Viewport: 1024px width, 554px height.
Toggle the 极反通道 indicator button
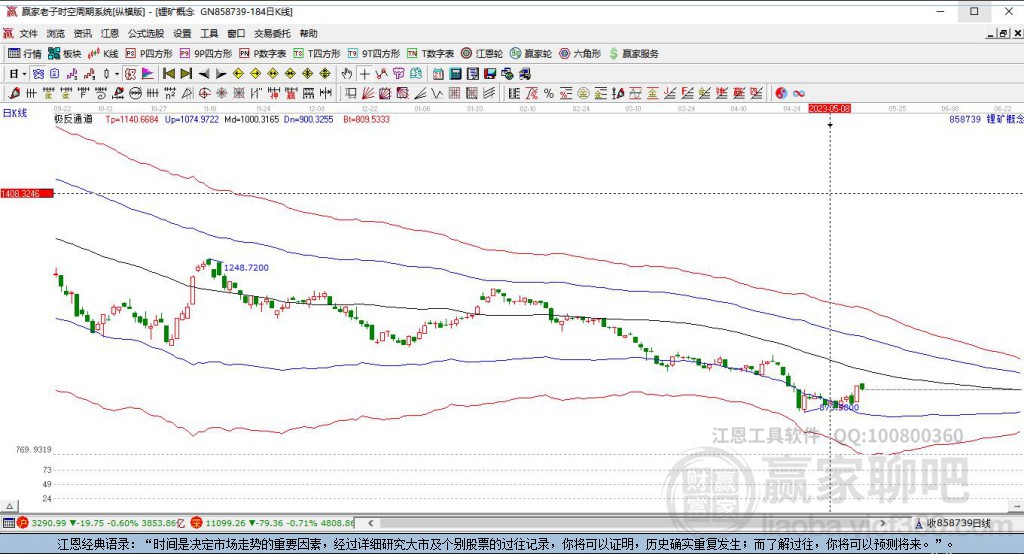pos(130,74)
